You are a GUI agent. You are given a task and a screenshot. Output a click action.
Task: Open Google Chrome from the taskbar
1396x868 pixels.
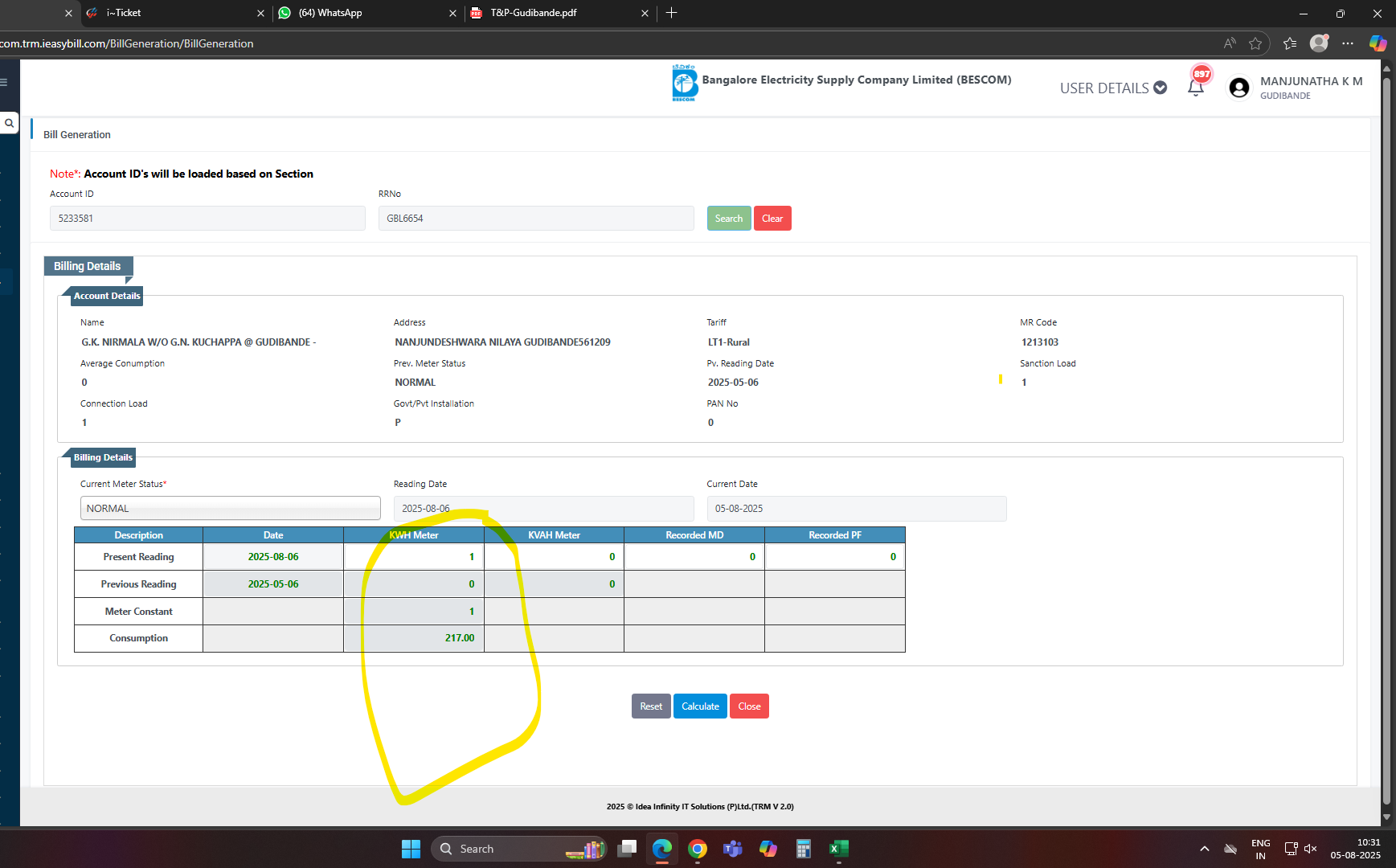click(697, 849)
